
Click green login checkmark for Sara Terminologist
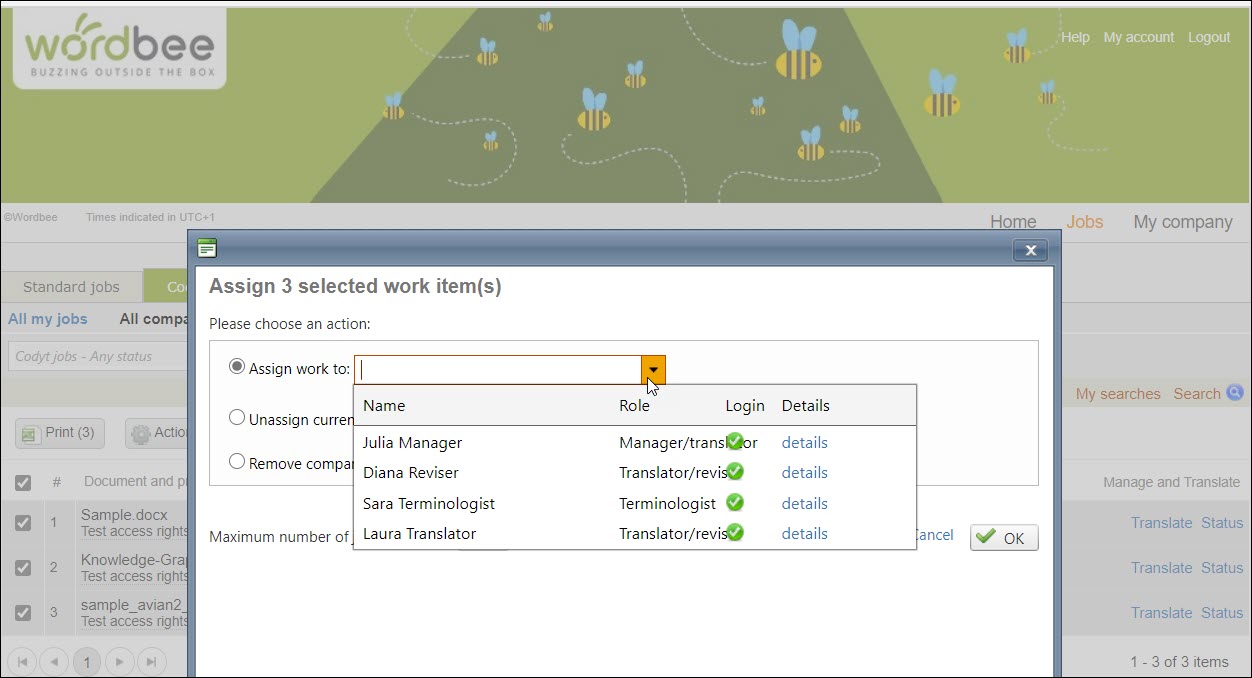pyautogui.click(x=735, y=502)
